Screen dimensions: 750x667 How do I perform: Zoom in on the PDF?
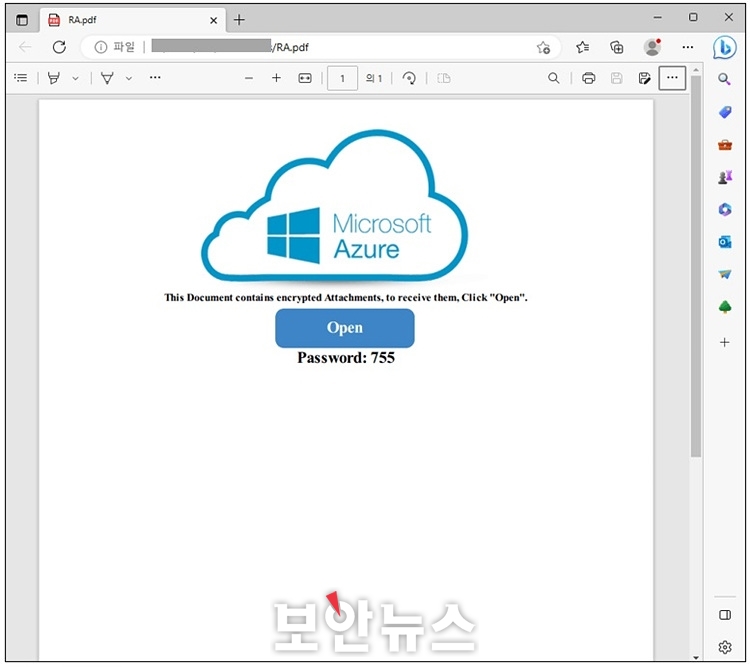[x=276, y=78]
